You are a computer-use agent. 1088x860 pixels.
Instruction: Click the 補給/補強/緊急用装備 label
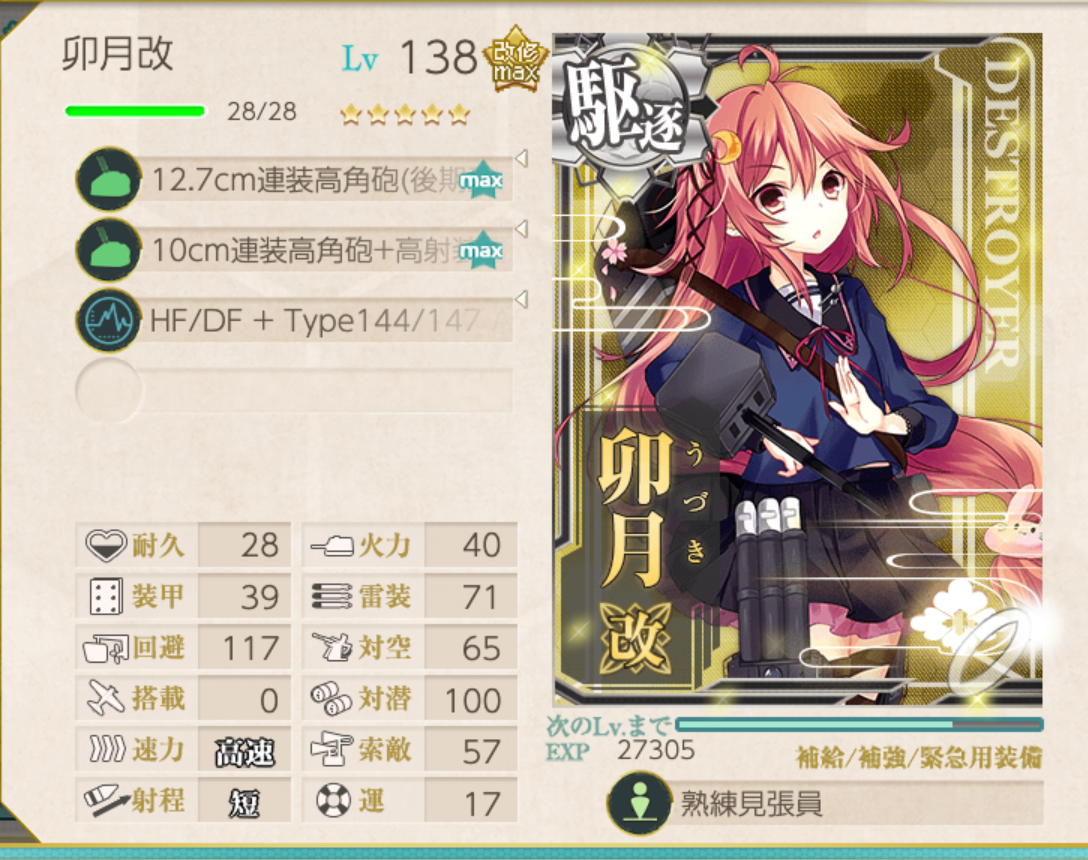click(919, 757)
